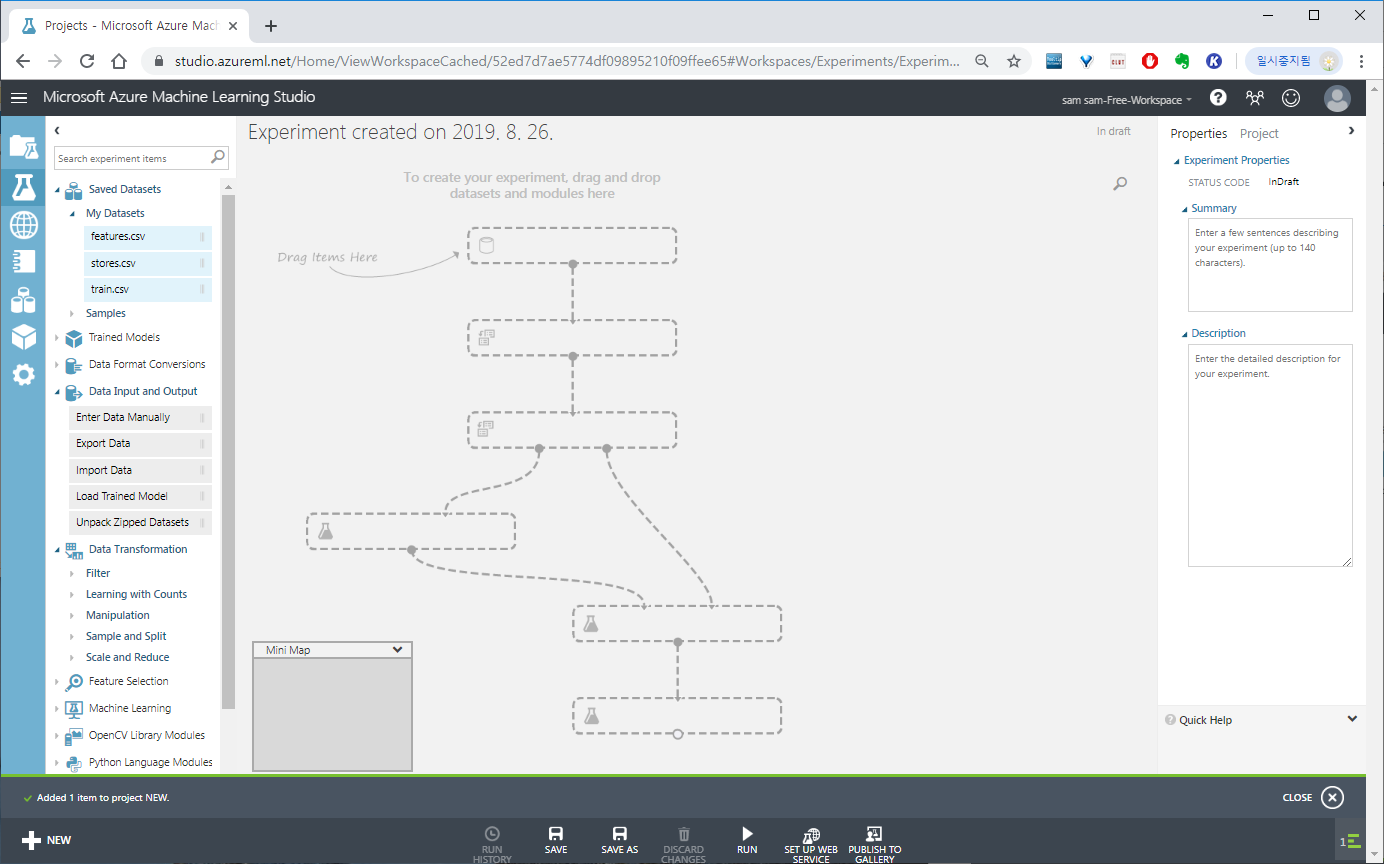The image size is (1384, 864).
Task: Collapse the Experiment Properties section
Action: tap(1177, 161)
